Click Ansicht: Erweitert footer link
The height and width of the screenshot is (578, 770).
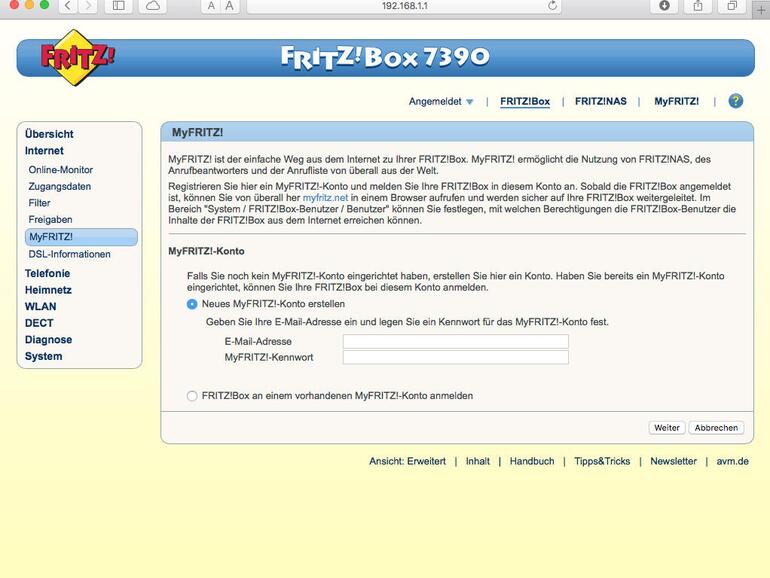pyautogui.click(x=408, y=462)
